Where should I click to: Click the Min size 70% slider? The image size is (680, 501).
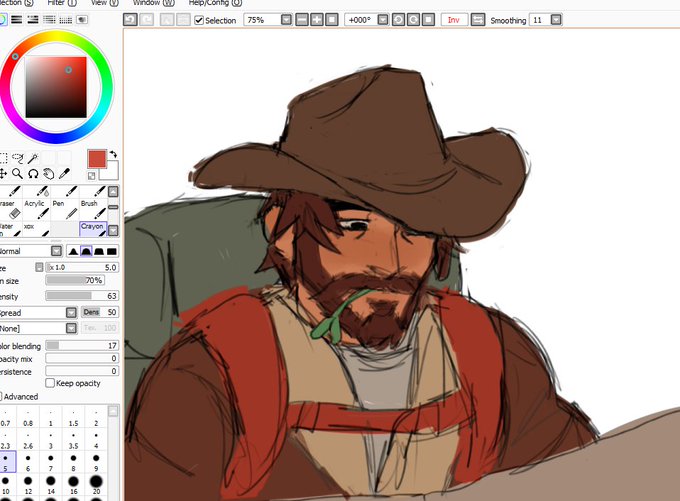coord(75,280)
